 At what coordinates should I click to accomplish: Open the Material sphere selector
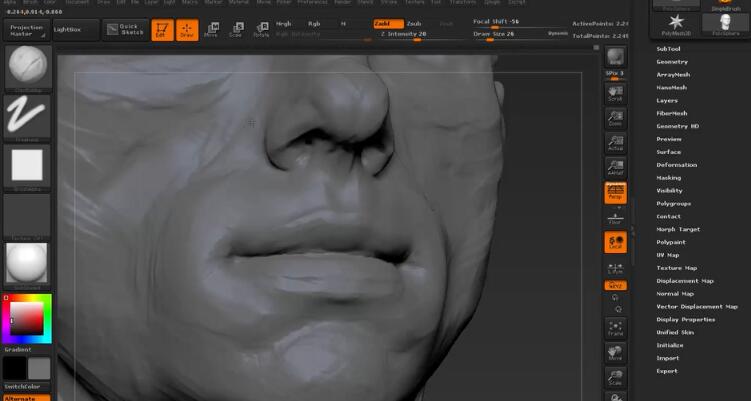tap(27, 265)
